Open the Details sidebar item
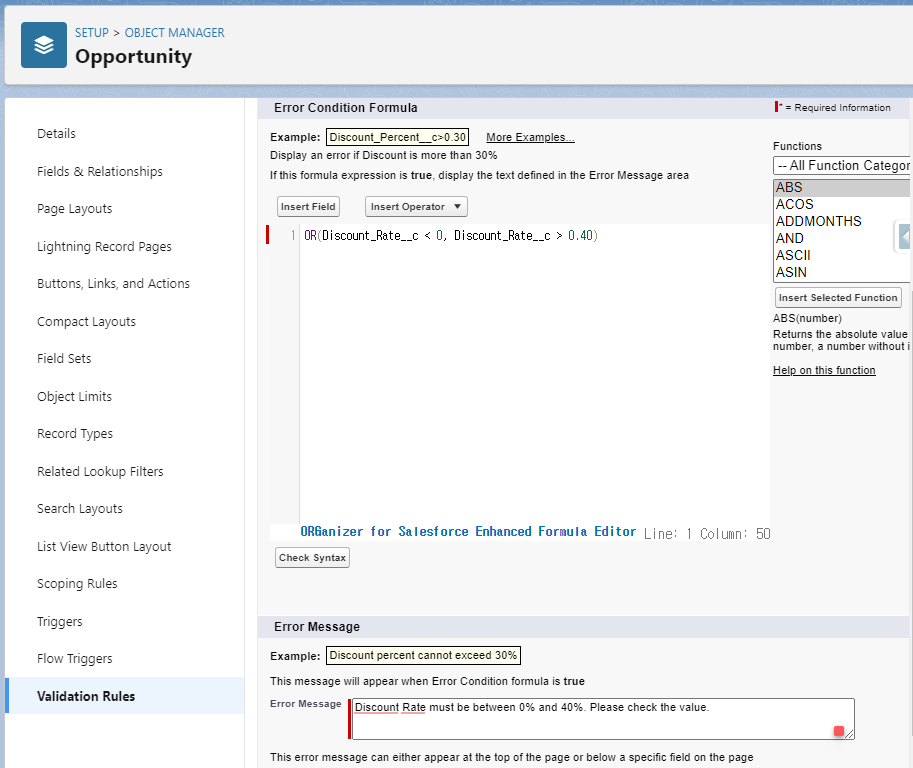This screenshot has width=913, height=768. (56, 133)
